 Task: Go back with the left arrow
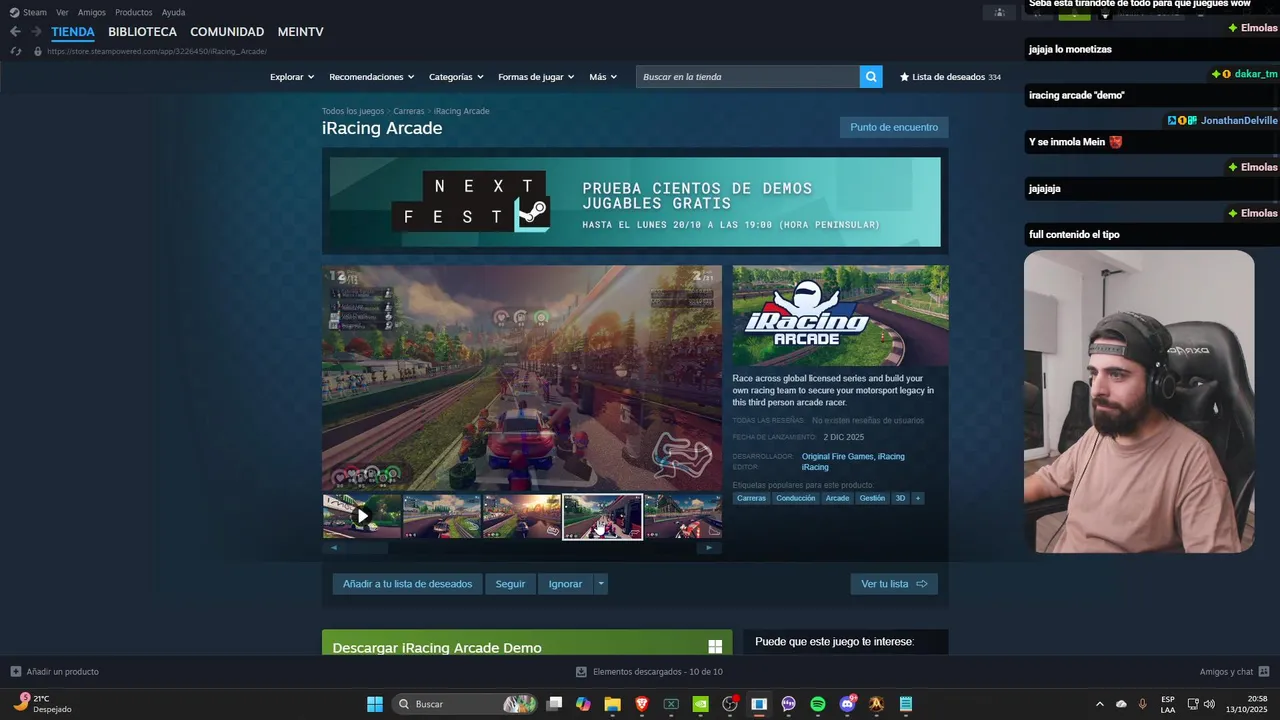[15, 32]
